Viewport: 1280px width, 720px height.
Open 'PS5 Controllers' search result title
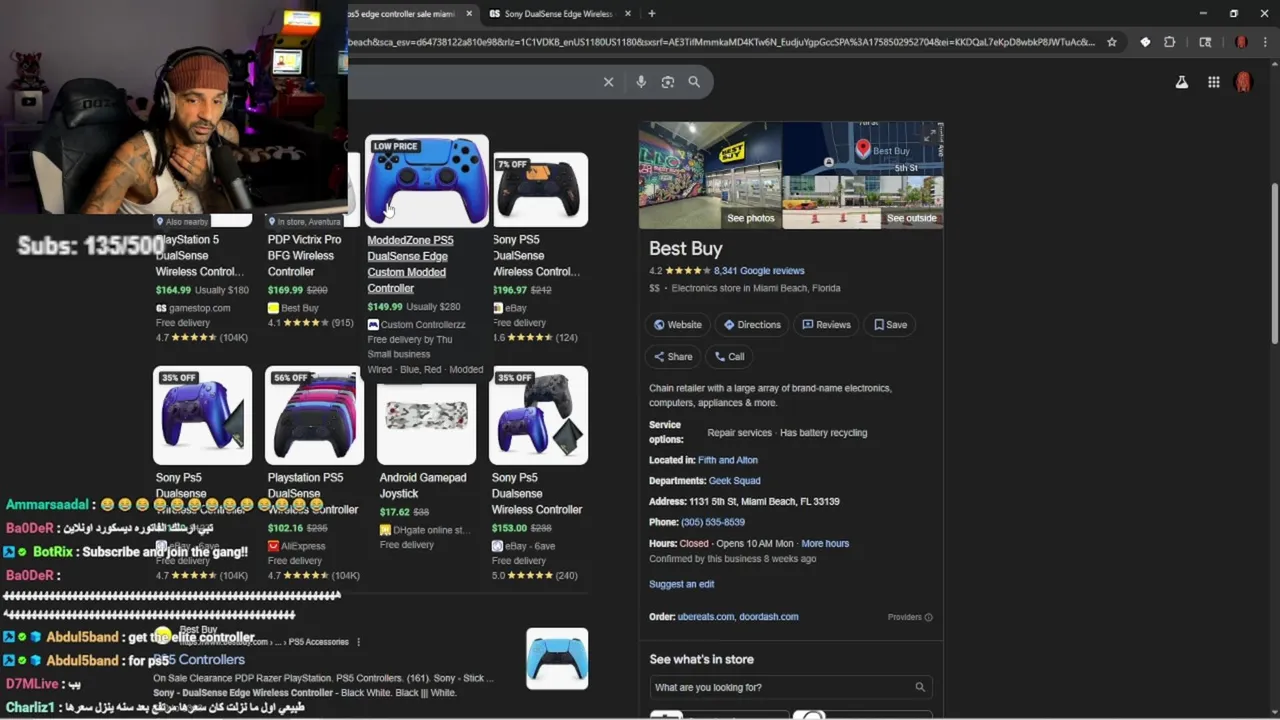coord(199,660)
